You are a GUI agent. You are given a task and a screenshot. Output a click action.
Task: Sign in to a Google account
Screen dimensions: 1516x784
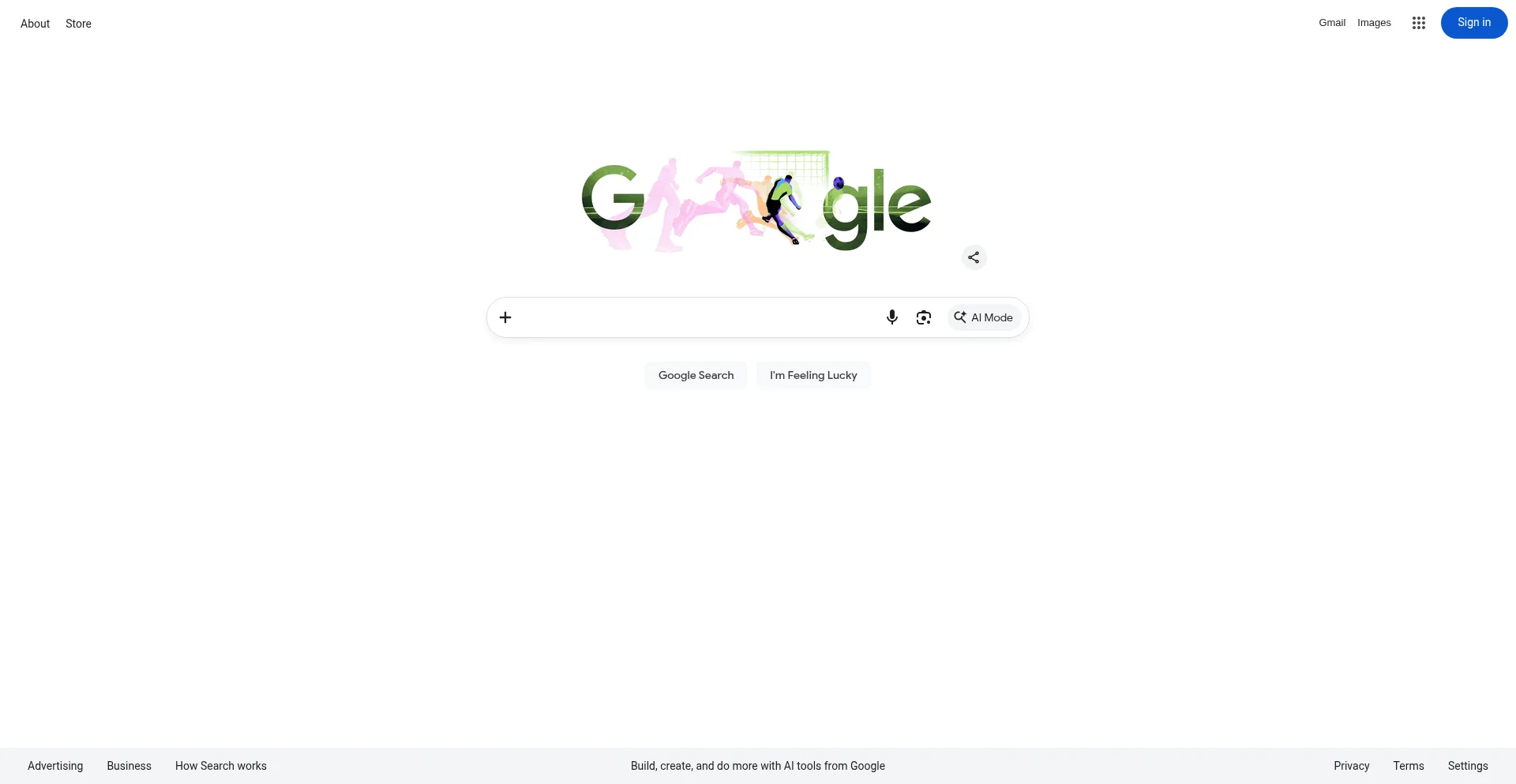click(1473, 23)
